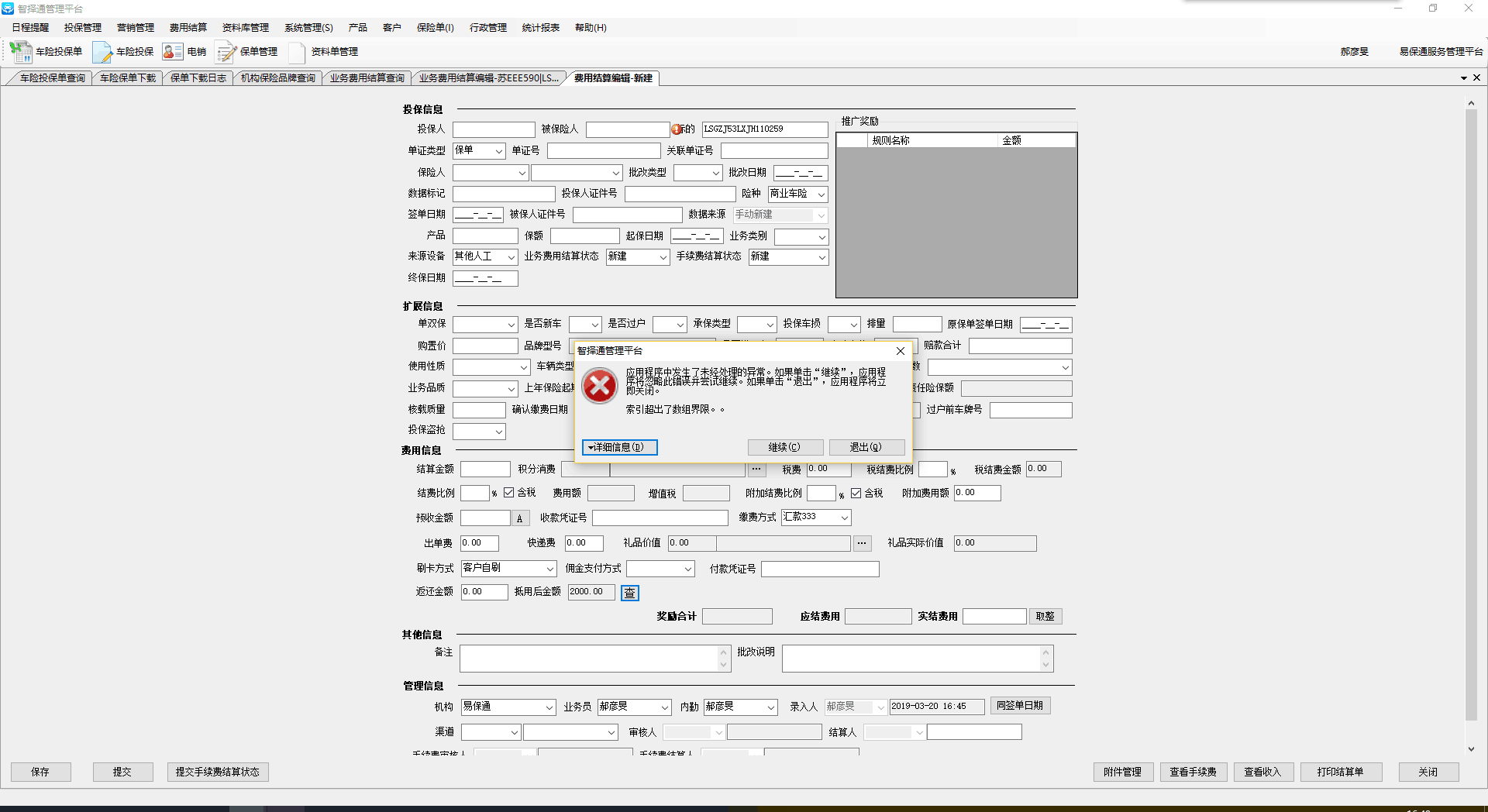Open the 车险投保单 toolbar icon
The image size is (1488, 812).
tap(20, 52)
